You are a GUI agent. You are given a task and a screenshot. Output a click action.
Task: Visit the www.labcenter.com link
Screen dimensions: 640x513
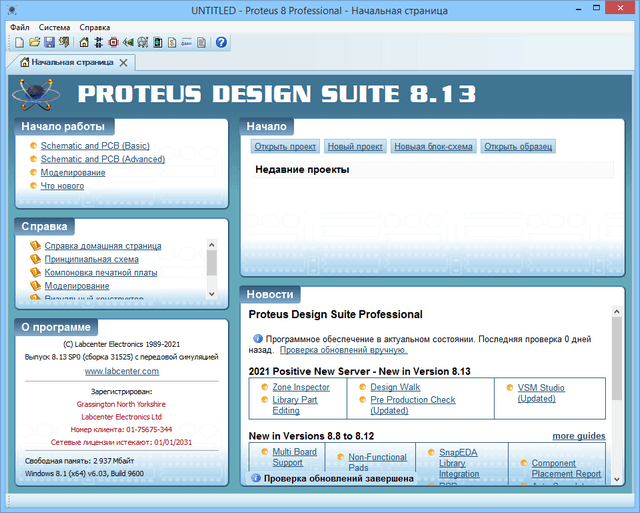pyautogui.click(x=122, y=371)
